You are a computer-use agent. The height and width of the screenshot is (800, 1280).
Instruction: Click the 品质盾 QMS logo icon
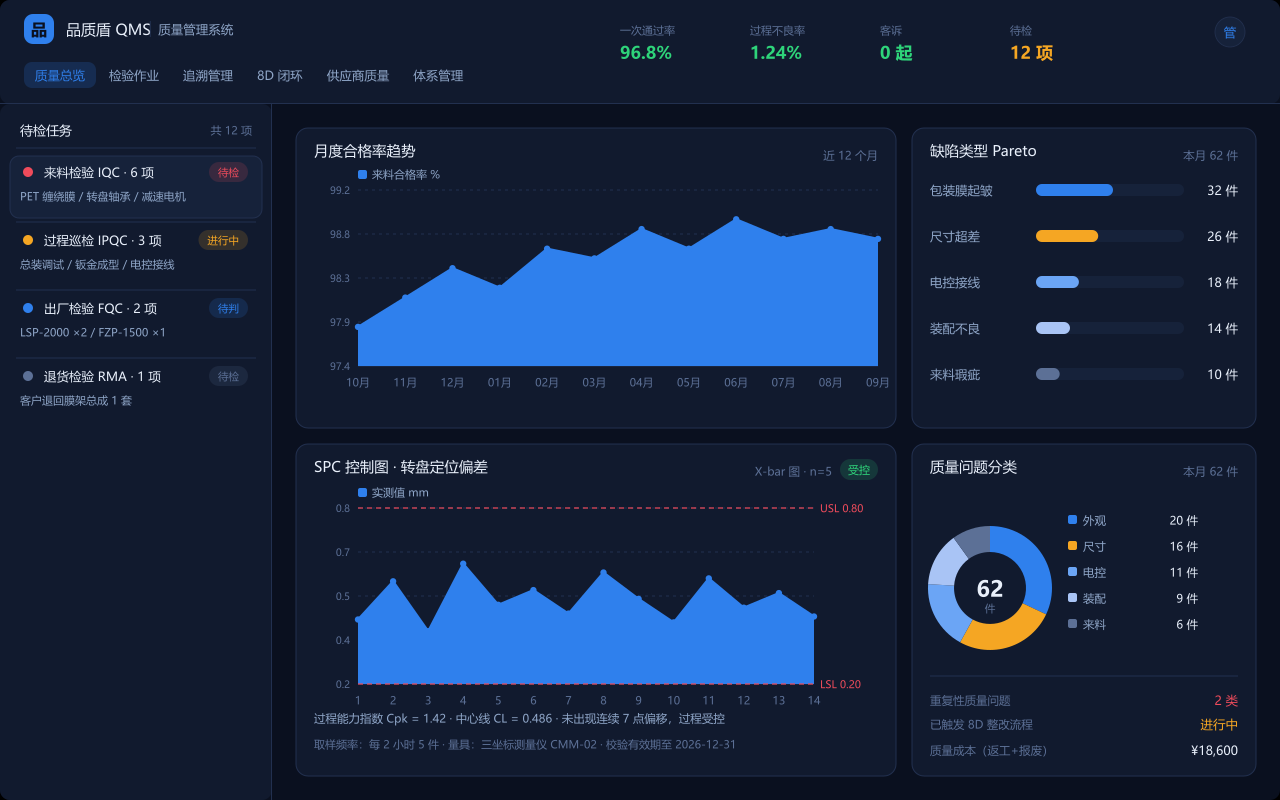point(39,29)
